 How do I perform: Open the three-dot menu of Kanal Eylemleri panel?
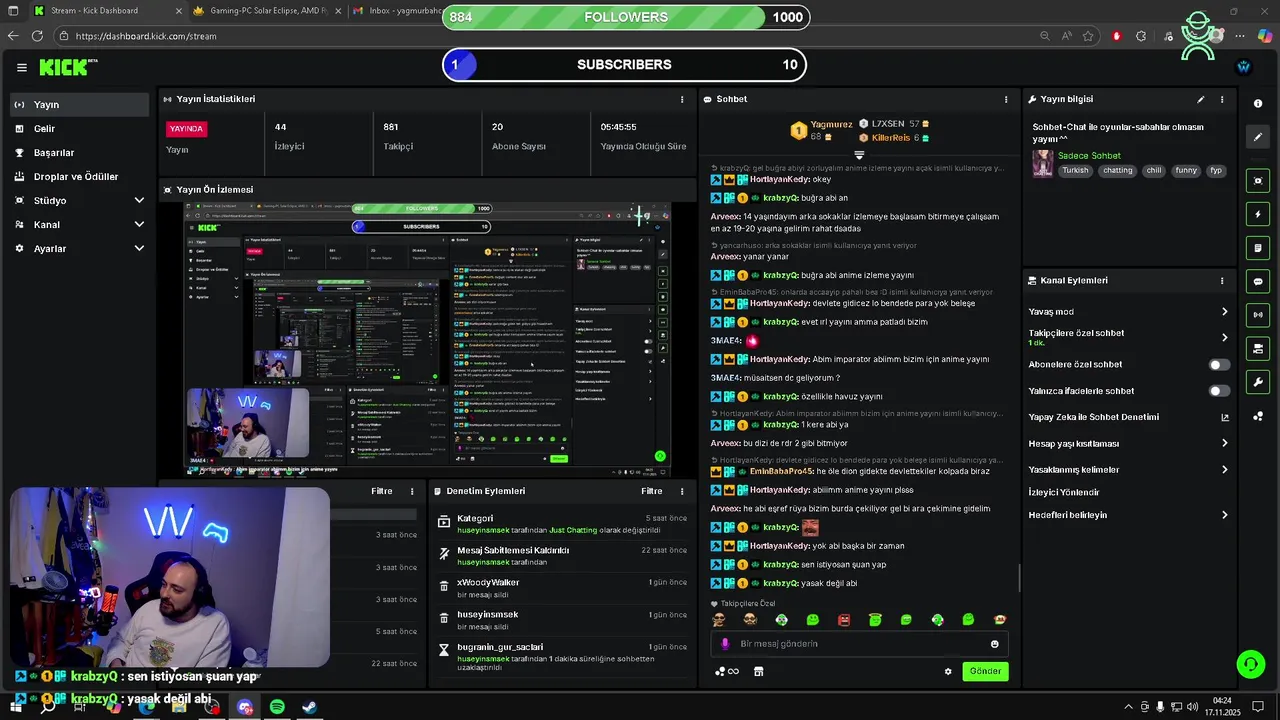1222,281
